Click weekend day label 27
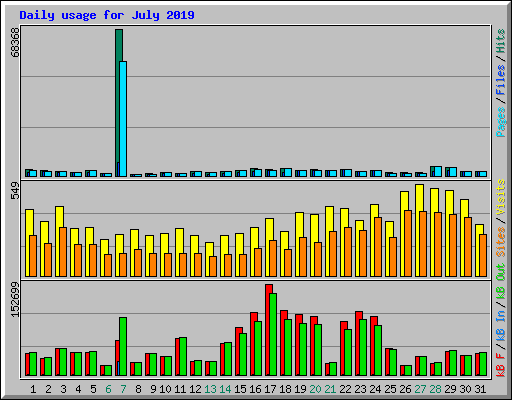This screenshot has height=400, width=512. (420, 389)
